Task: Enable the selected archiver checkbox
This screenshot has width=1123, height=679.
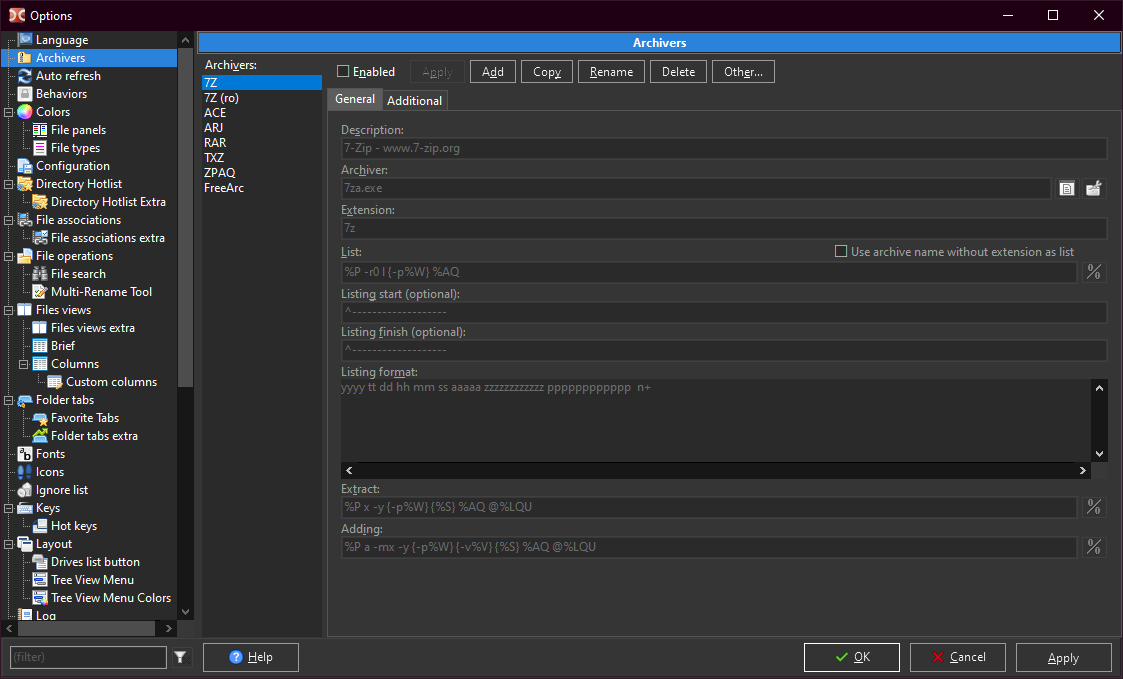Action: [x=343, y=71]
